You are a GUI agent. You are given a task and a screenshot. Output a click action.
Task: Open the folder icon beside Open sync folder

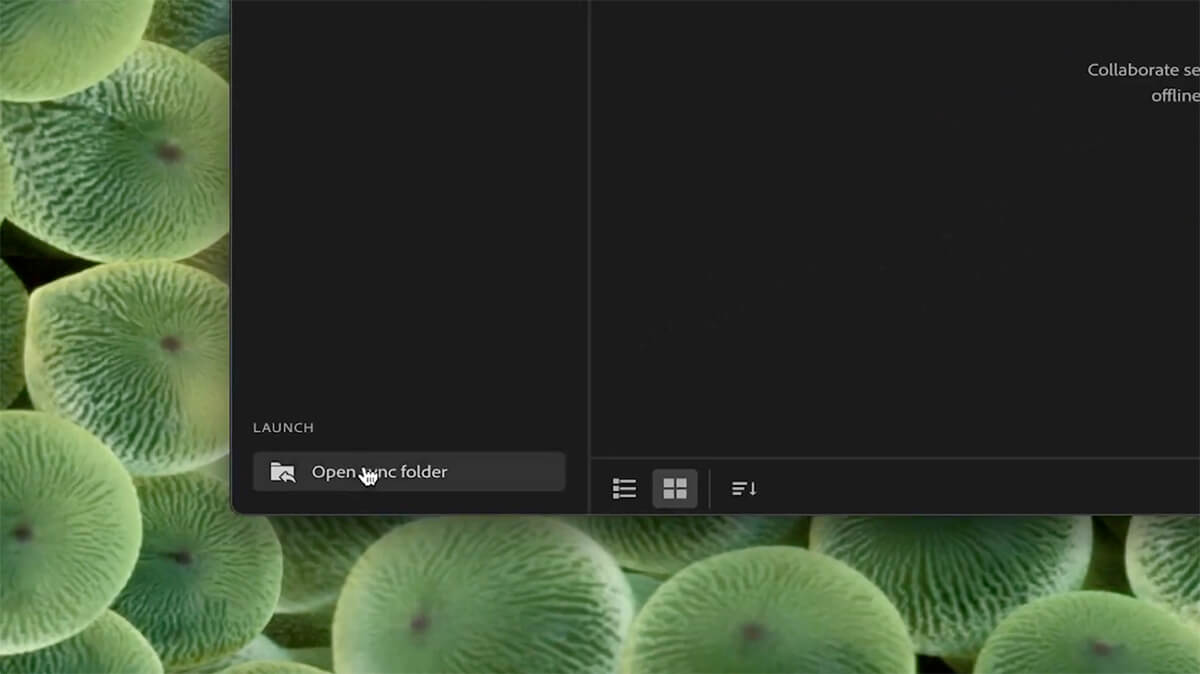click(283, 471)
